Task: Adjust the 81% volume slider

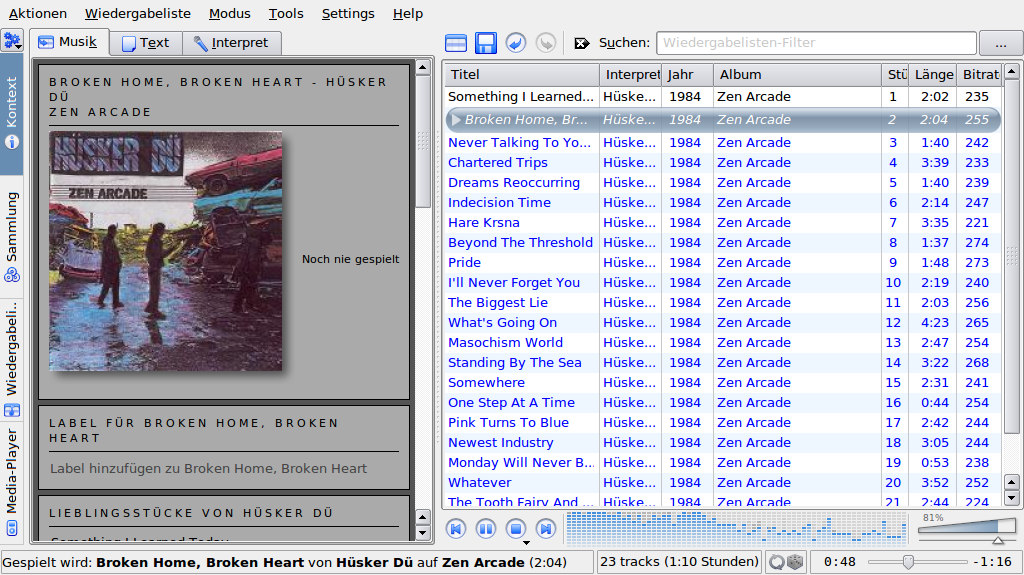Action: (x=967, y=527)
